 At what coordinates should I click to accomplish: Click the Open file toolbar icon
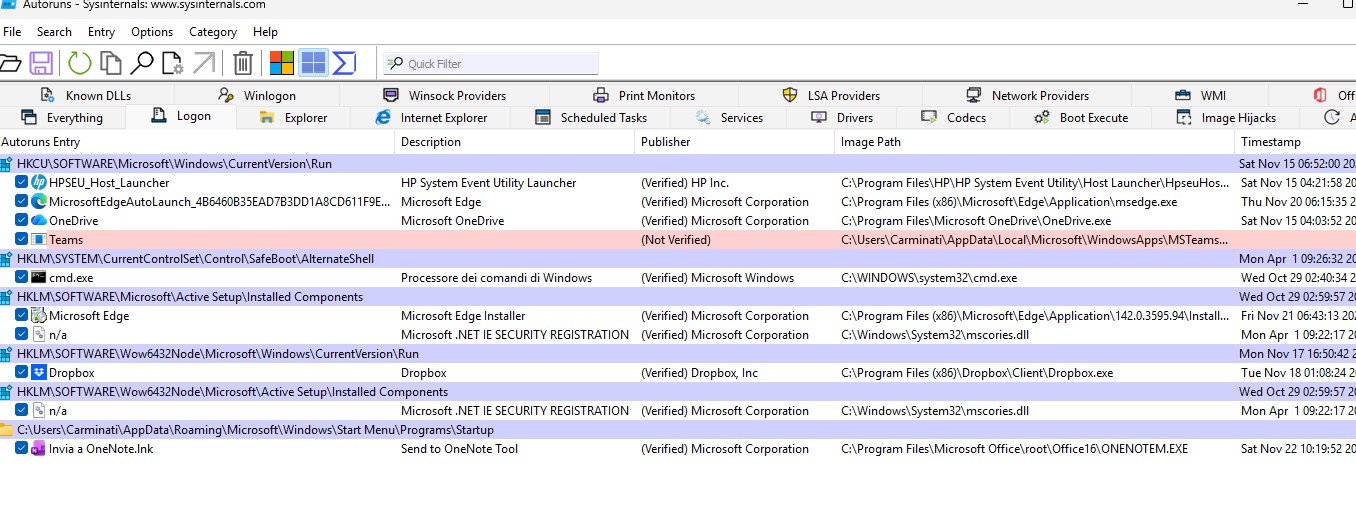click(9, 64)
